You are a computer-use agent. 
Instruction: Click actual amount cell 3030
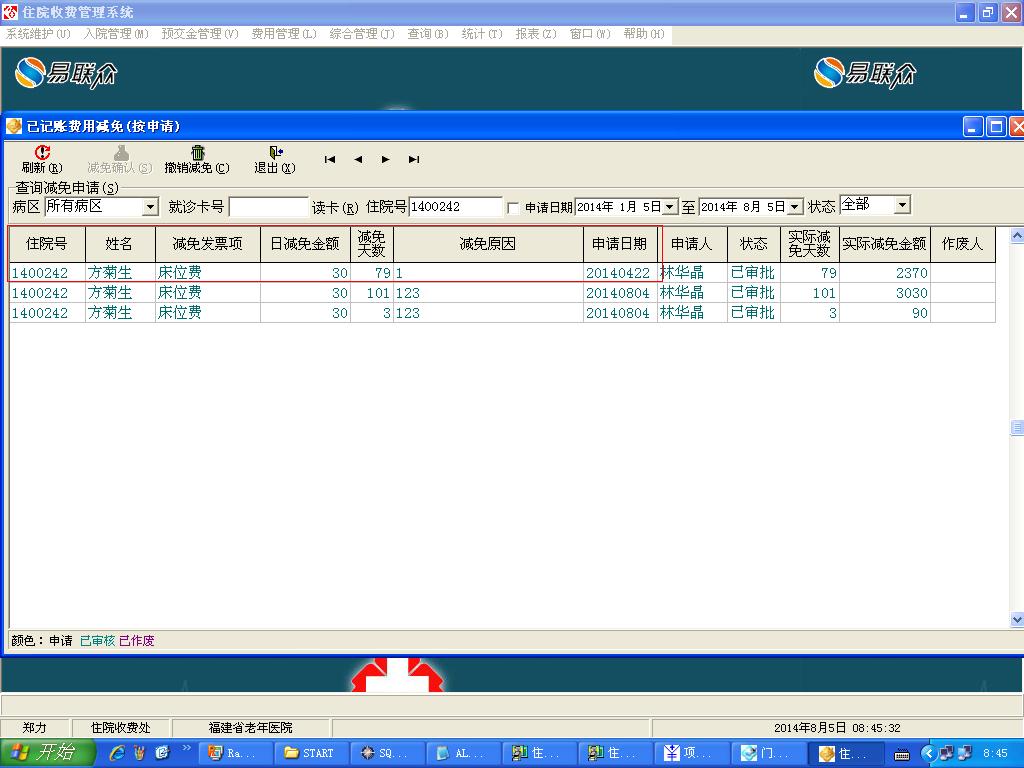click(885, 293)
